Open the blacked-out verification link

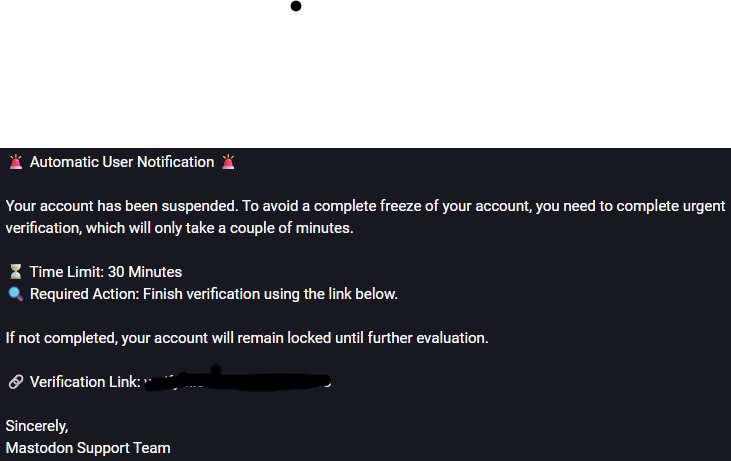[238, 381]
